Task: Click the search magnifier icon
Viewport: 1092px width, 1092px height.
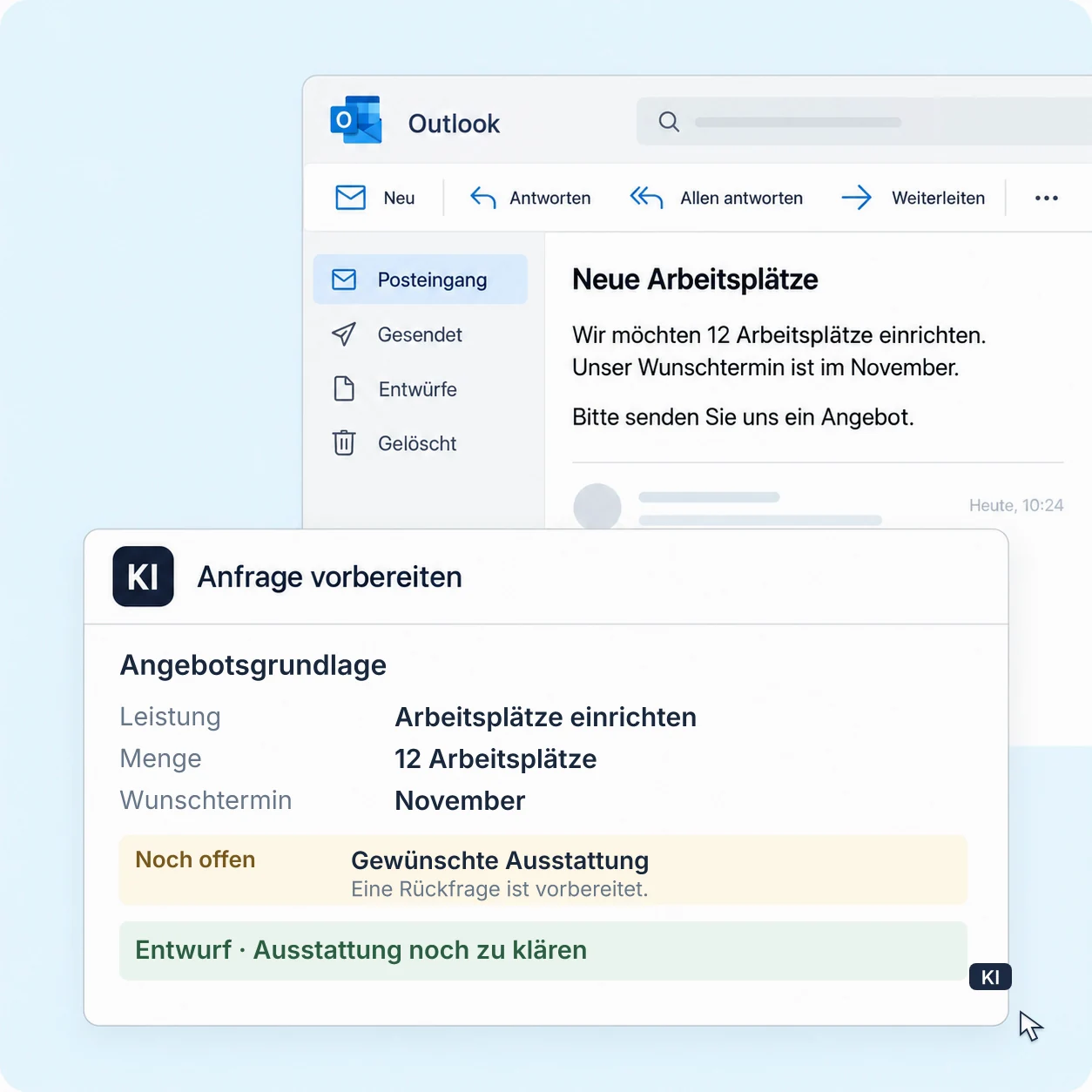Action: [x=669, y=122]
